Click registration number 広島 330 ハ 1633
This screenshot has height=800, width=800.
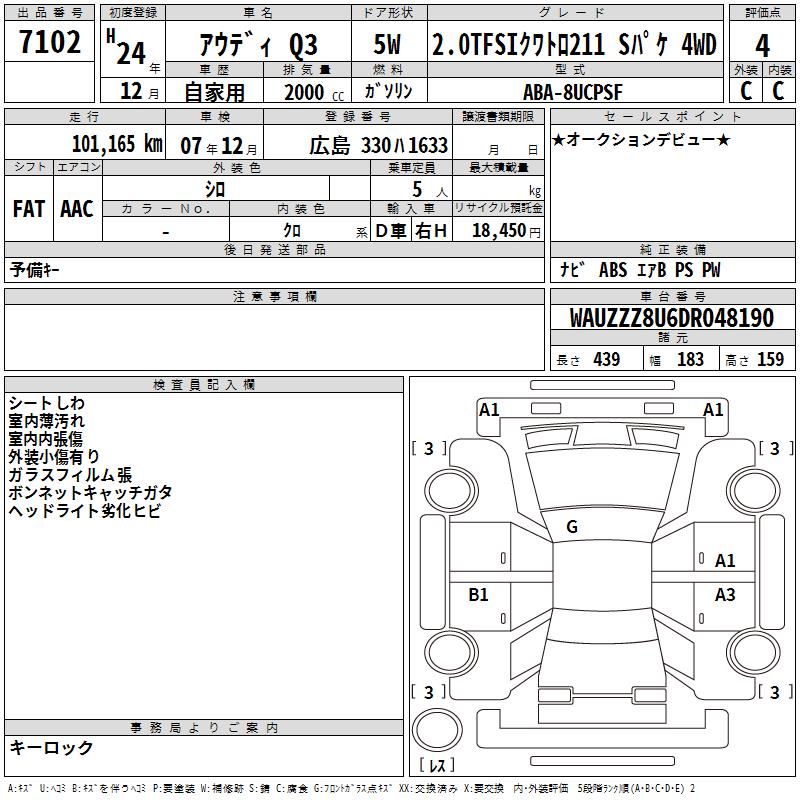pyautogui.click(x=378, y=146)
